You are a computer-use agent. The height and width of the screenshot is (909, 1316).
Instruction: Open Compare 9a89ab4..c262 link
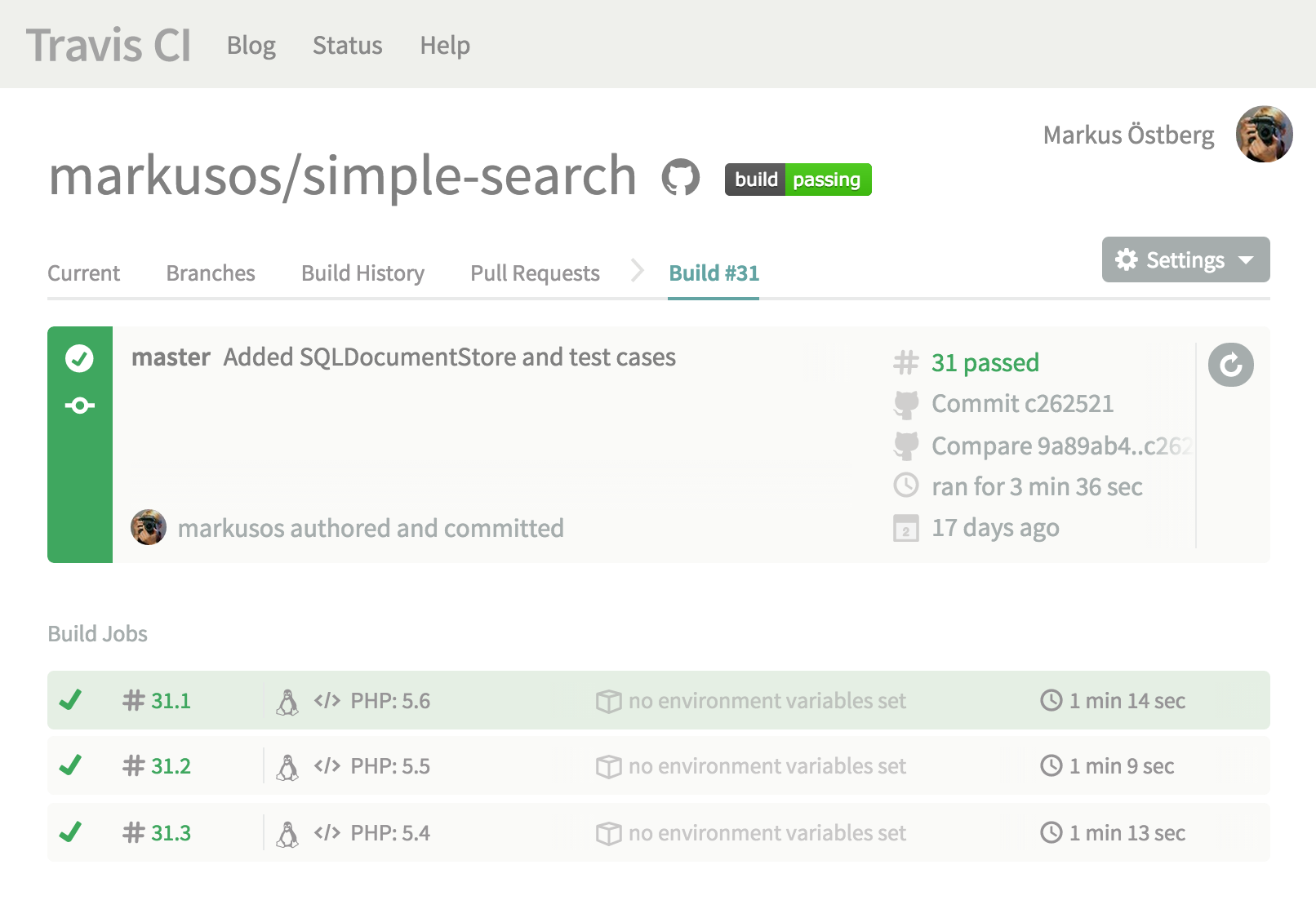click(1062, 446)
